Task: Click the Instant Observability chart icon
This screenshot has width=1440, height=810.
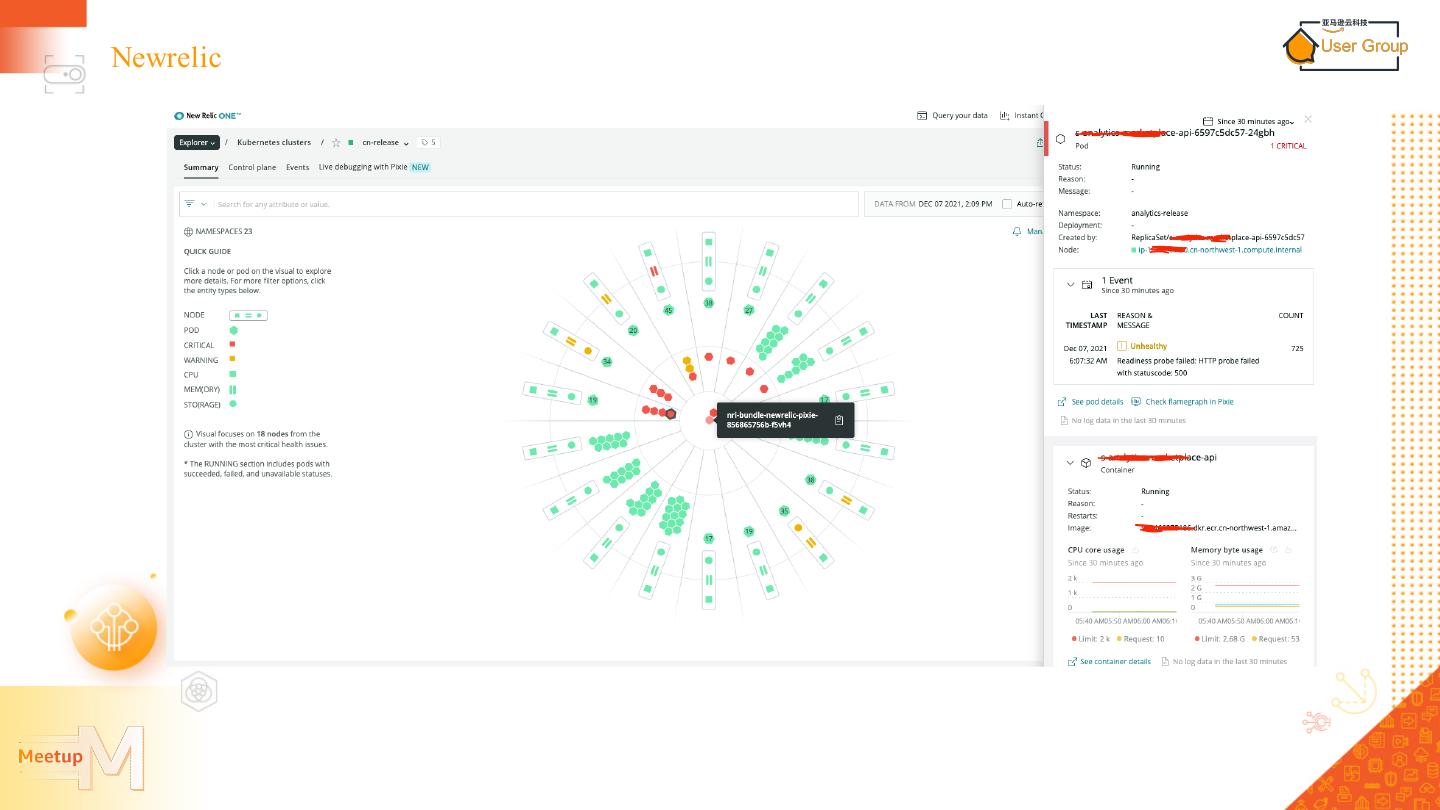Action: 1005,116
